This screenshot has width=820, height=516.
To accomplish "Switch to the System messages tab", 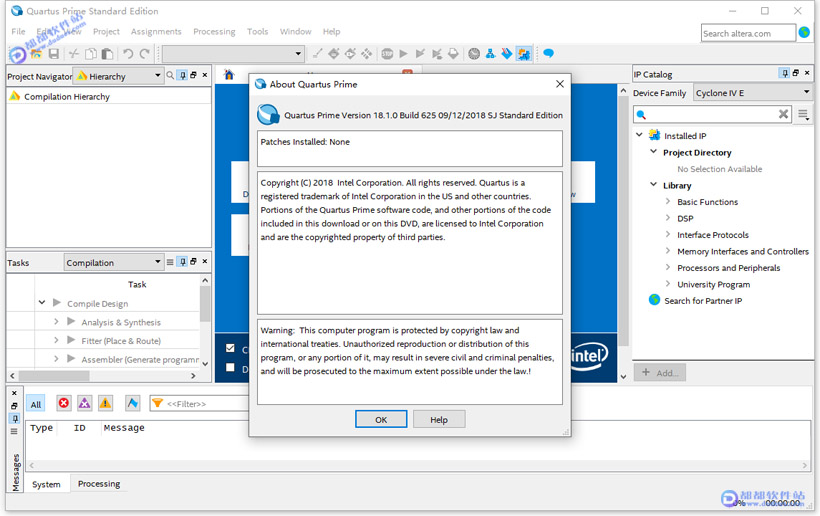I will point(46,484).
